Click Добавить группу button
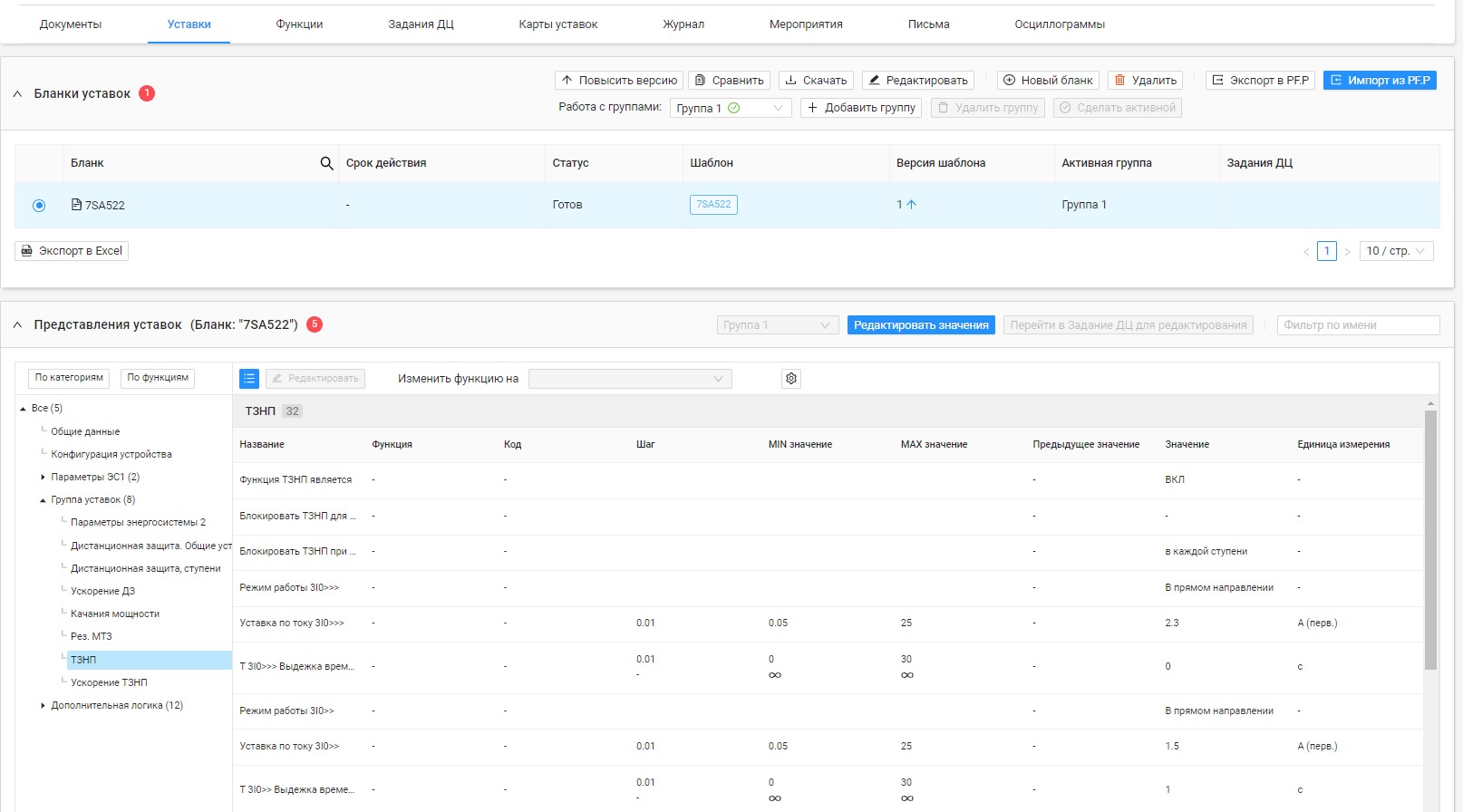The image size is (1463, 812). (x=861, y=108)
